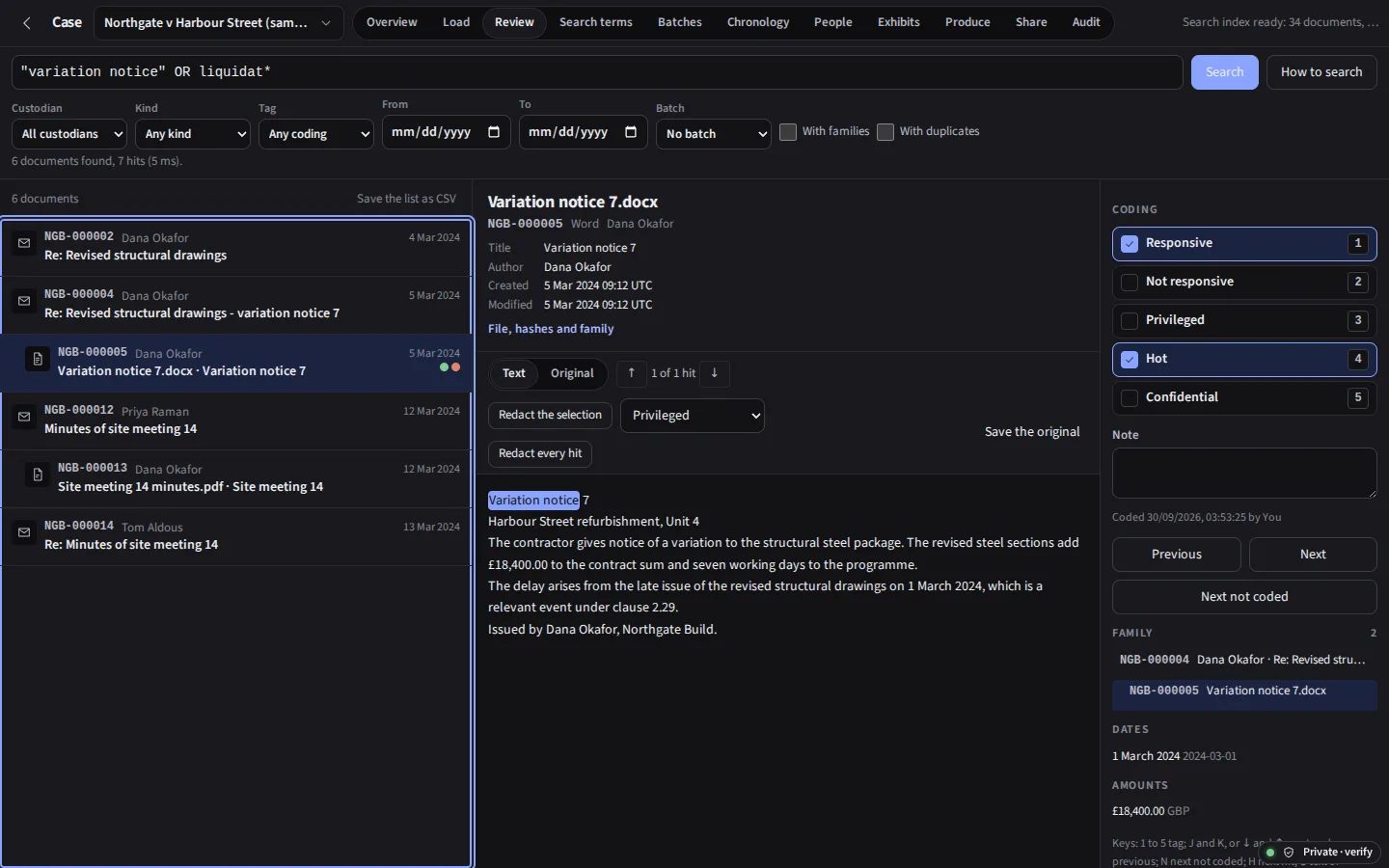Go to the Produce tab
This screenshot has width=1389, height=868.
pos(967,22)
